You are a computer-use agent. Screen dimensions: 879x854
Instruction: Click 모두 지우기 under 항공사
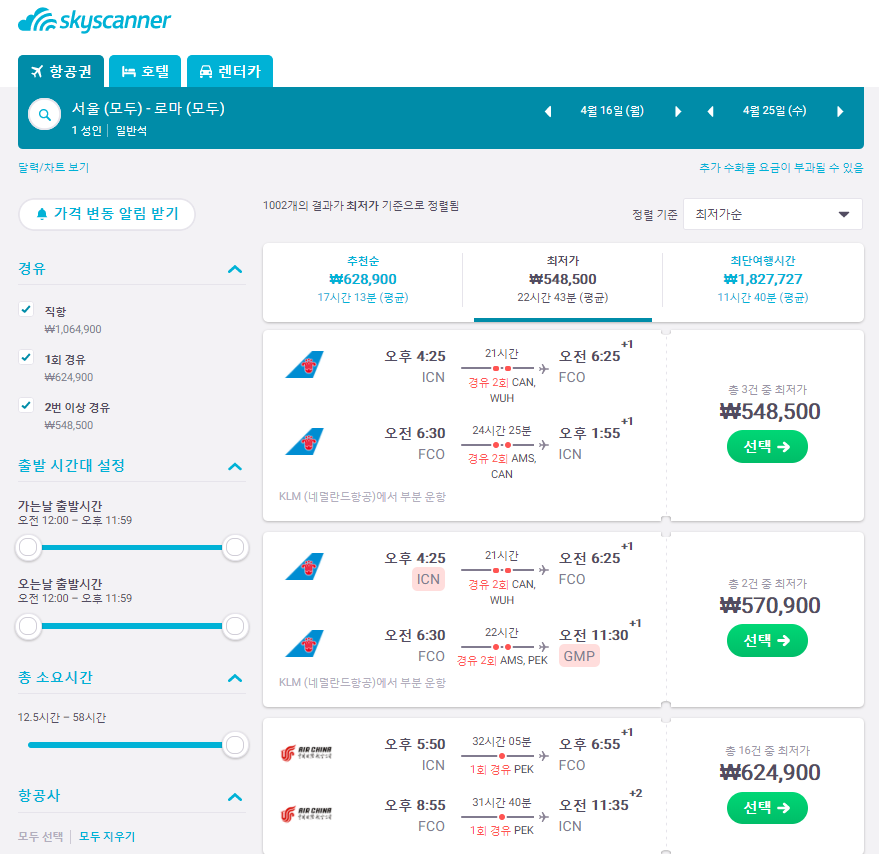[x=107, y=837]
